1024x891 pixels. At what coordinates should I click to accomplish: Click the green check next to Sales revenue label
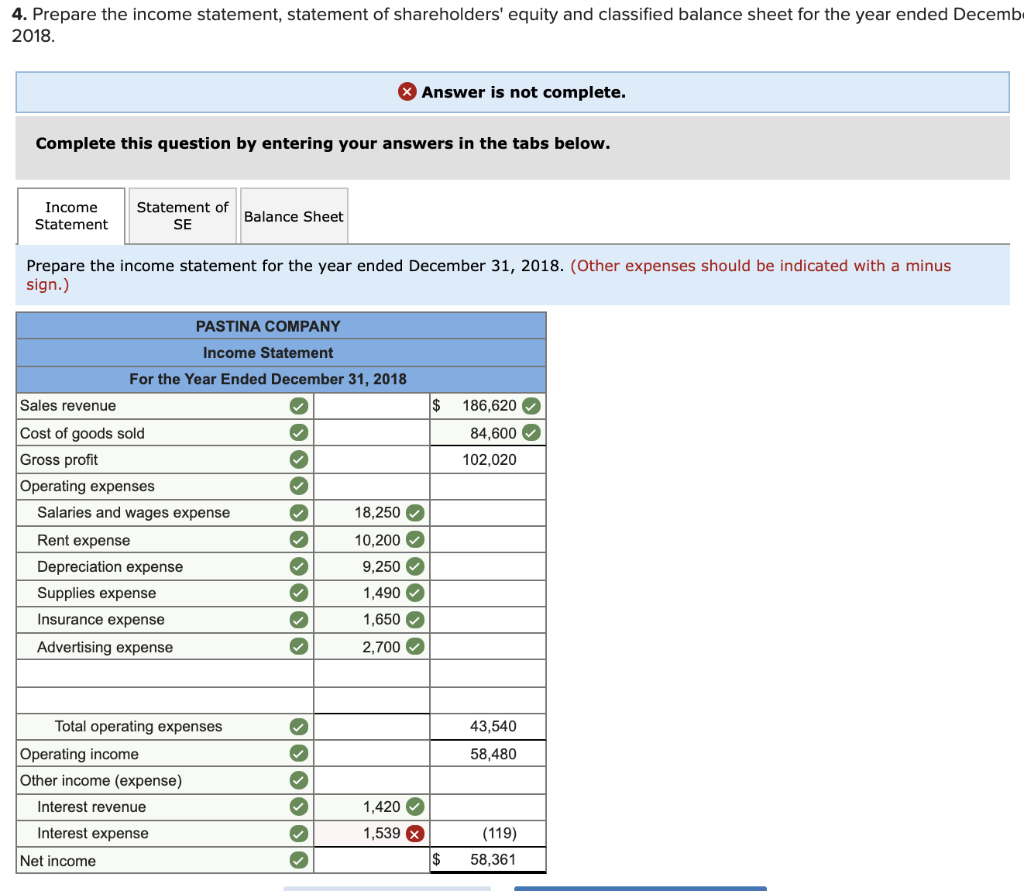[299, 406]
